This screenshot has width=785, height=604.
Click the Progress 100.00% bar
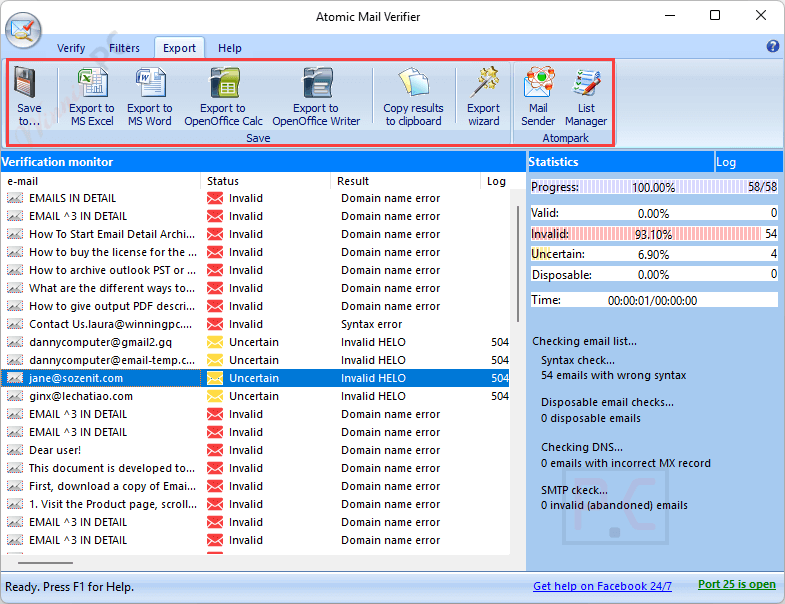pyautogui.click(x=654, y=187)
